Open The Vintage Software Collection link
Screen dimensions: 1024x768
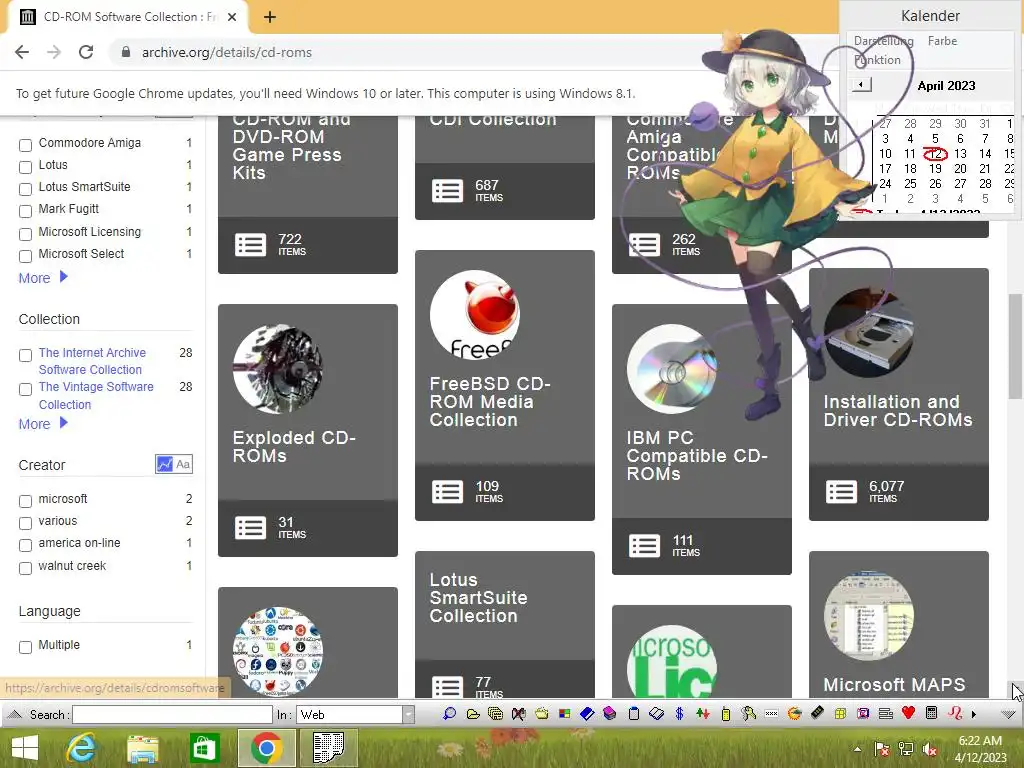click(x=96, y=396)
